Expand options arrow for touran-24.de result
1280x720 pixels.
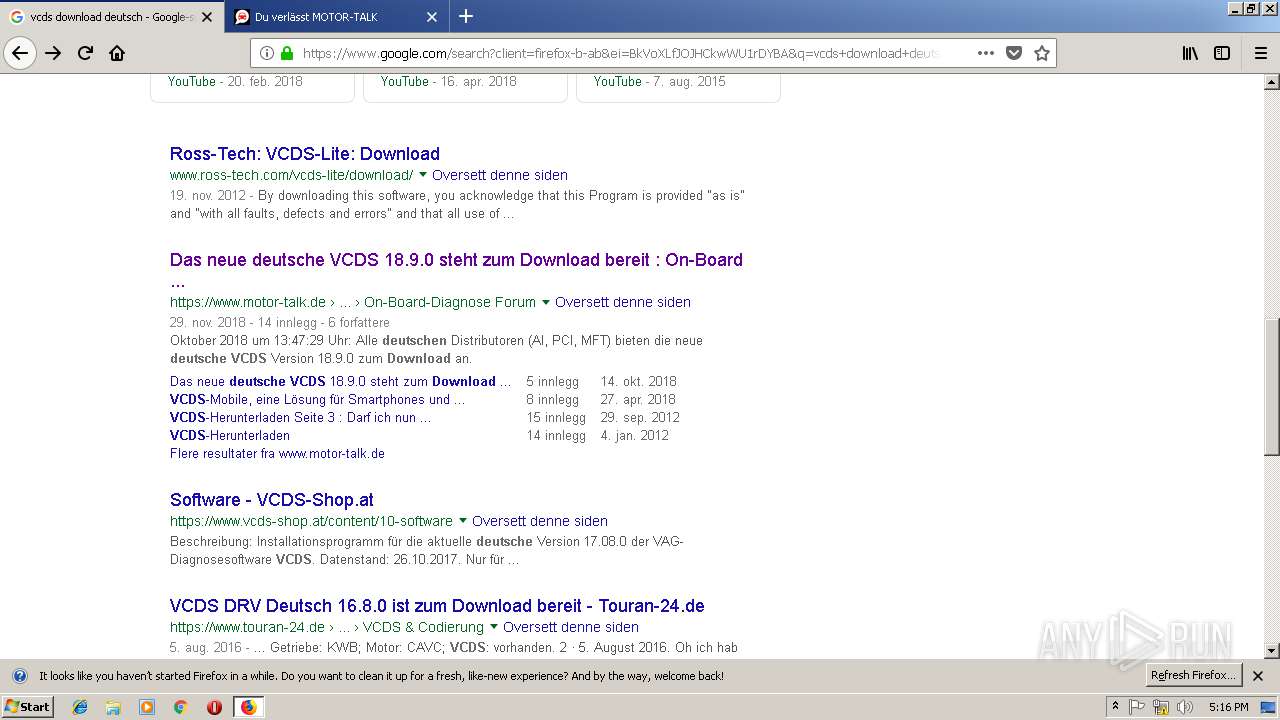pos(494,627)
